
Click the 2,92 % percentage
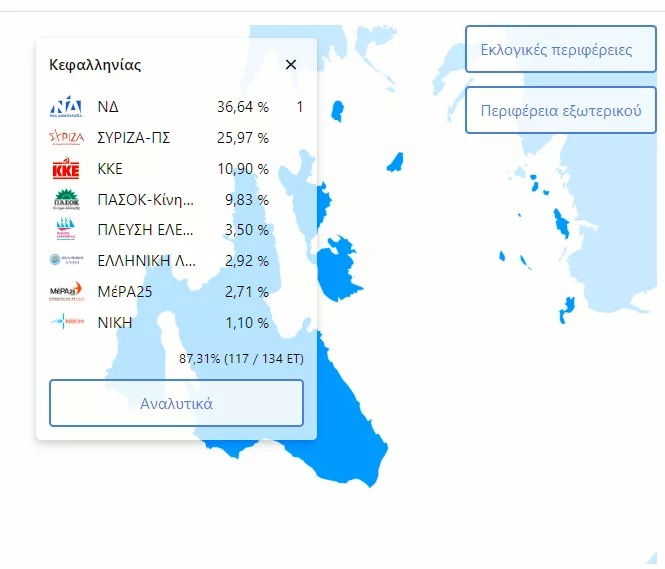[x=247, y=261]
